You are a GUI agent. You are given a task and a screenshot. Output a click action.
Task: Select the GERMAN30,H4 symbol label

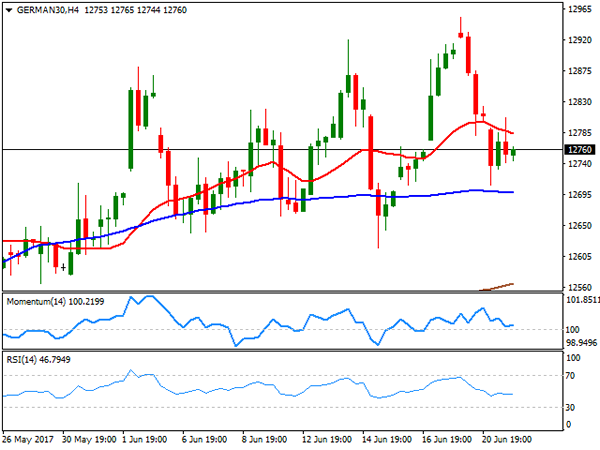pyautogui.click(x=48, y=10)
